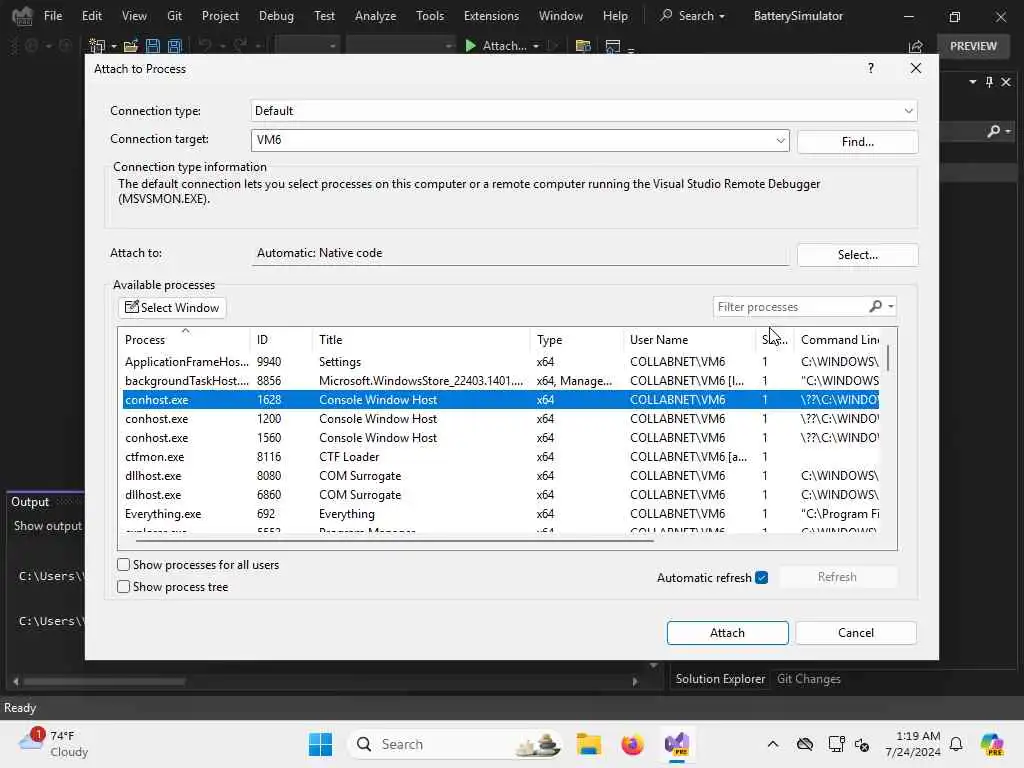Open File Explorer from taskbar
Screen dimensions: 1024x768
(588, 744)
